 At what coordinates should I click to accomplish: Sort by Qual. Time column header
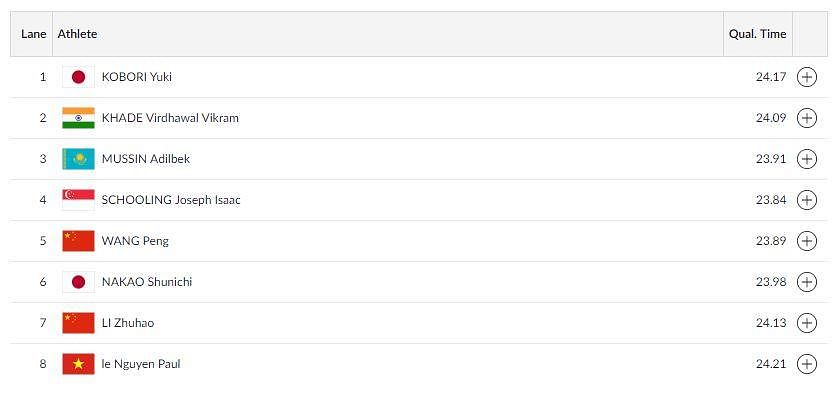[757, 34]
